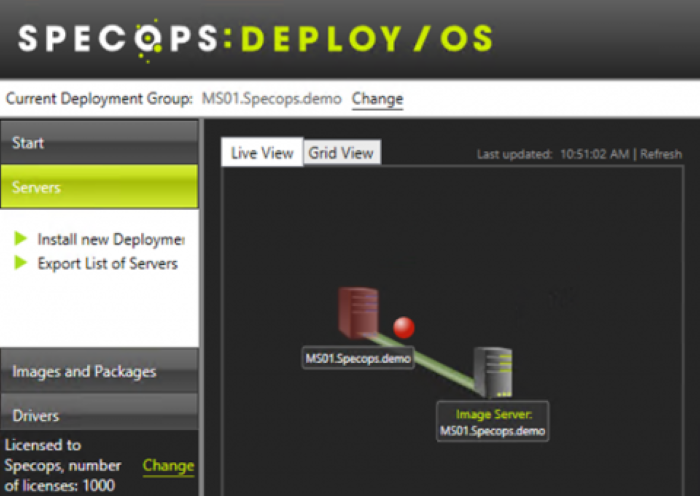Click Export List of Servers link
This screenshot has width=700, height=496.
tap(108, 263)
